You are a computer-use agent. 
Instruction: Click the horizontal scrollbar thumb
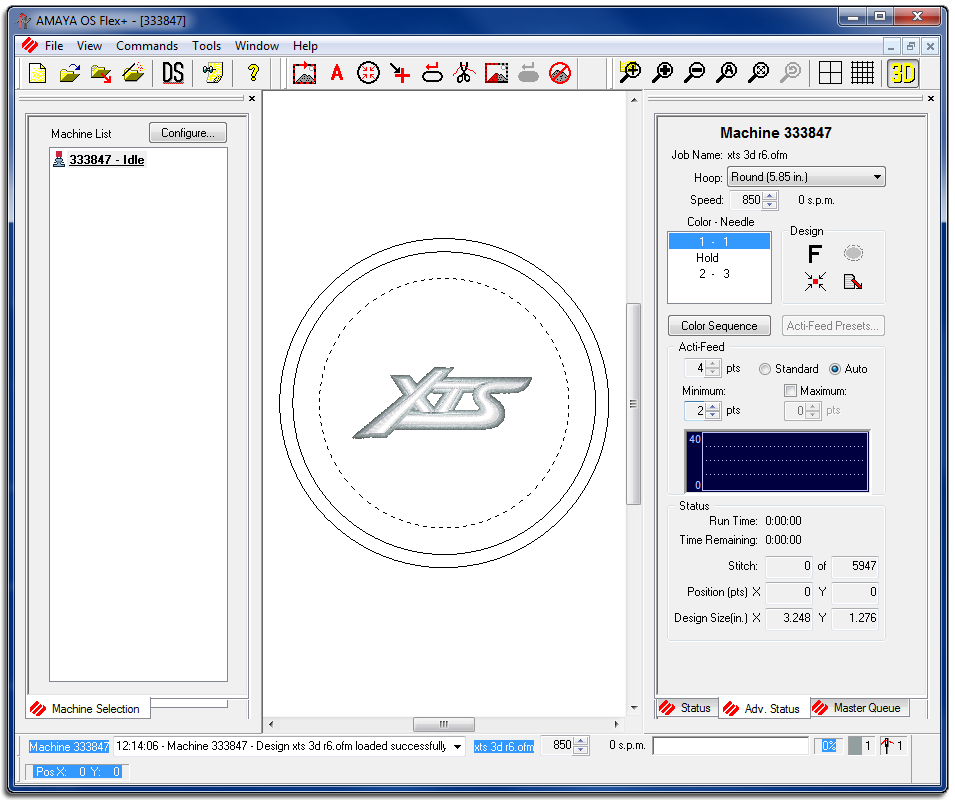(444, 725)
